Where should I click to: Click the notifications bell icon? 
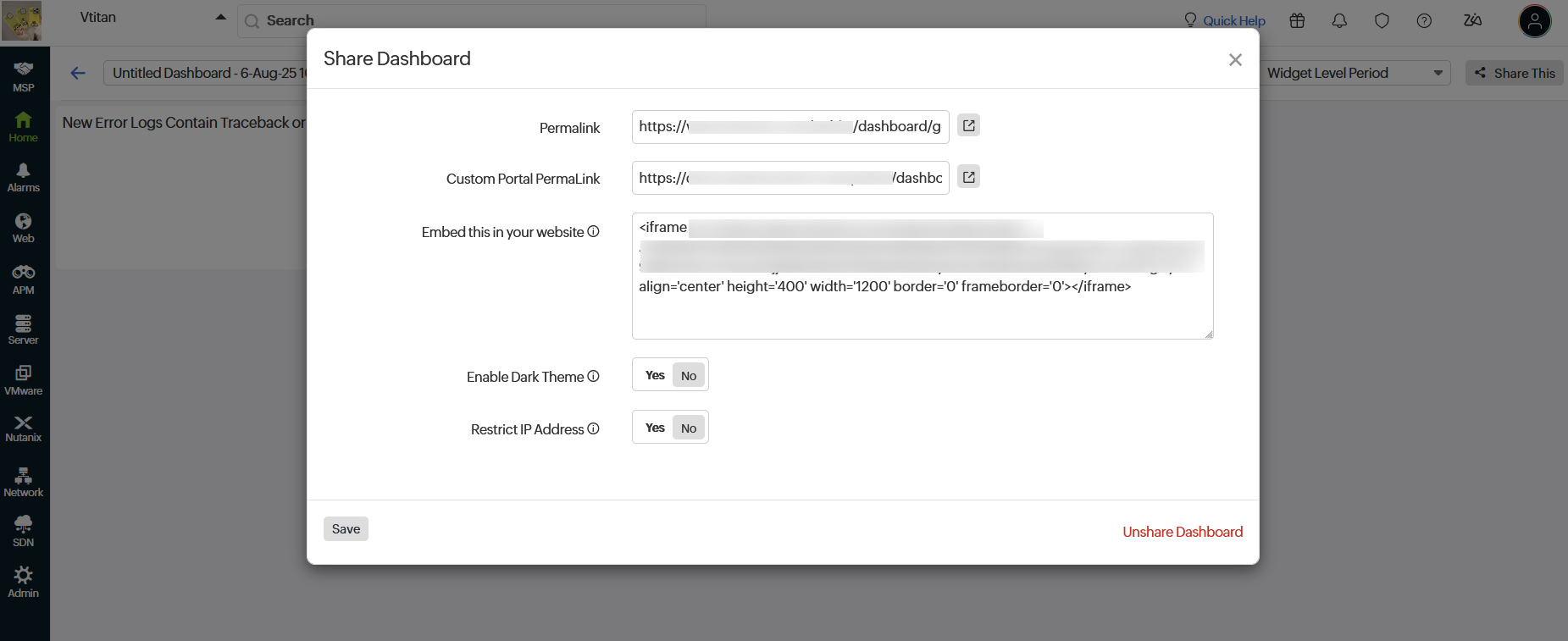(x=1339, y=21)
